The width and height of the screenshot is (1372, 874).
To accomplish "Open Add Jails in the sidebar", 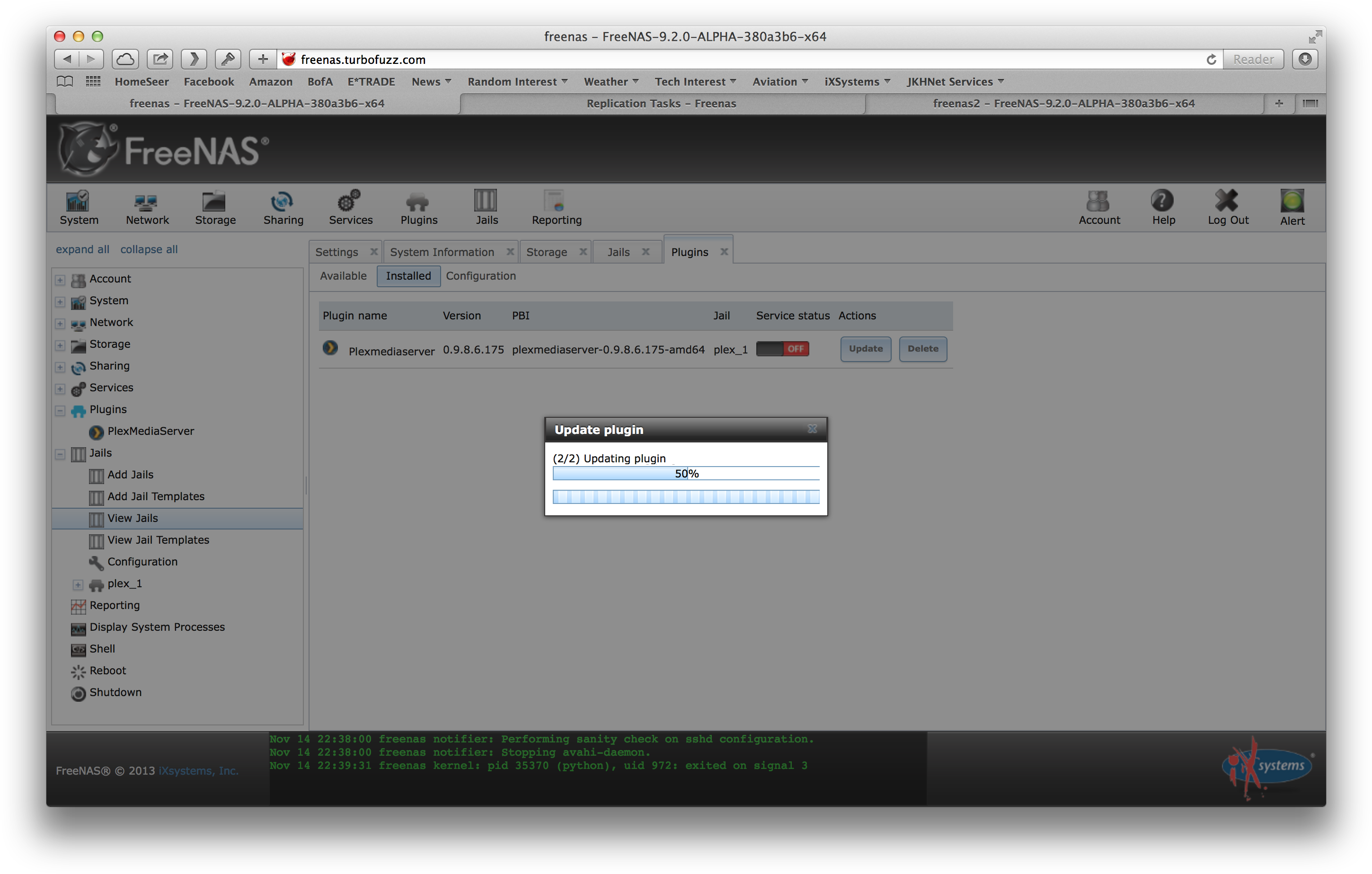I will pyautogui.click(x=130, y=475).
